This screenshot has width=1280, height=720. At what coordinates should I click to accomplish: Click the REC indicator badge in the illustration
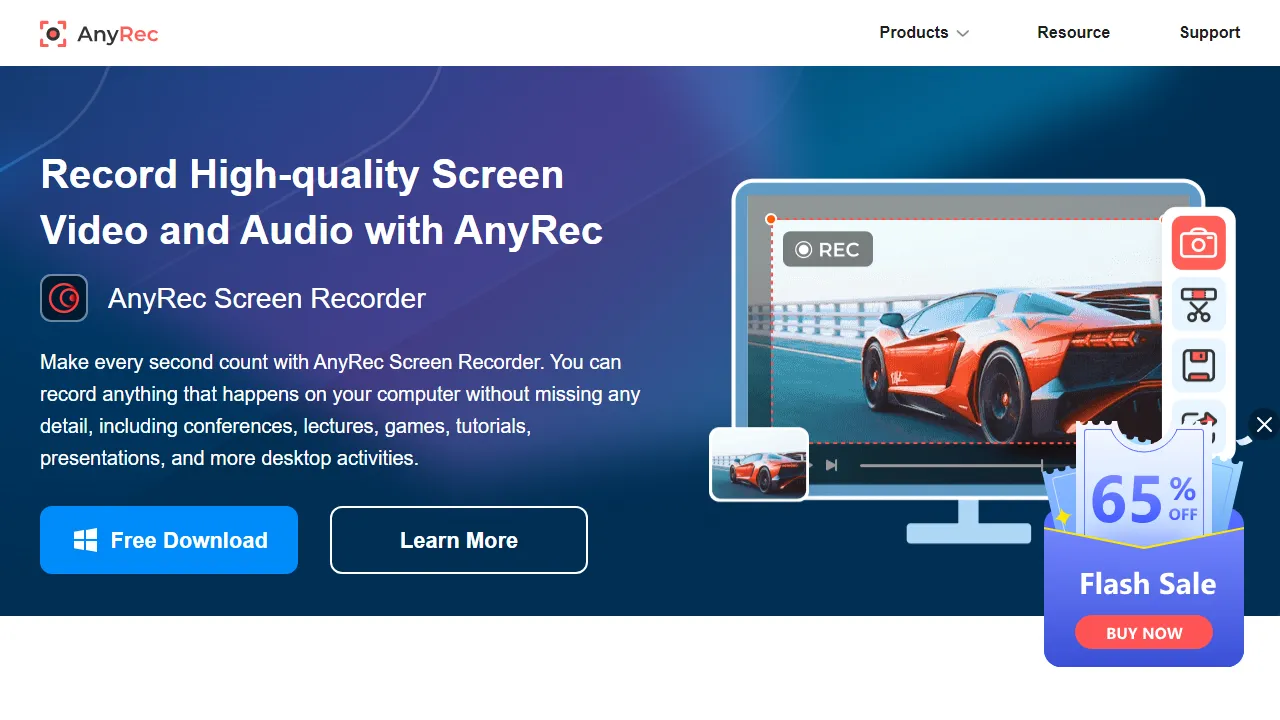828,250
